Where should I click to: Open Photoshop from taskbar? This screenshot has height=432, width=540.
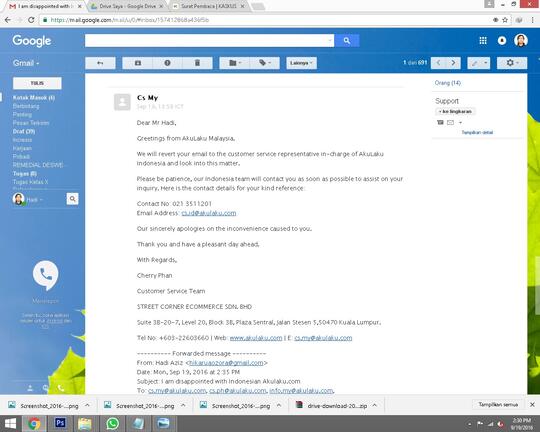(x=60, y=423)
